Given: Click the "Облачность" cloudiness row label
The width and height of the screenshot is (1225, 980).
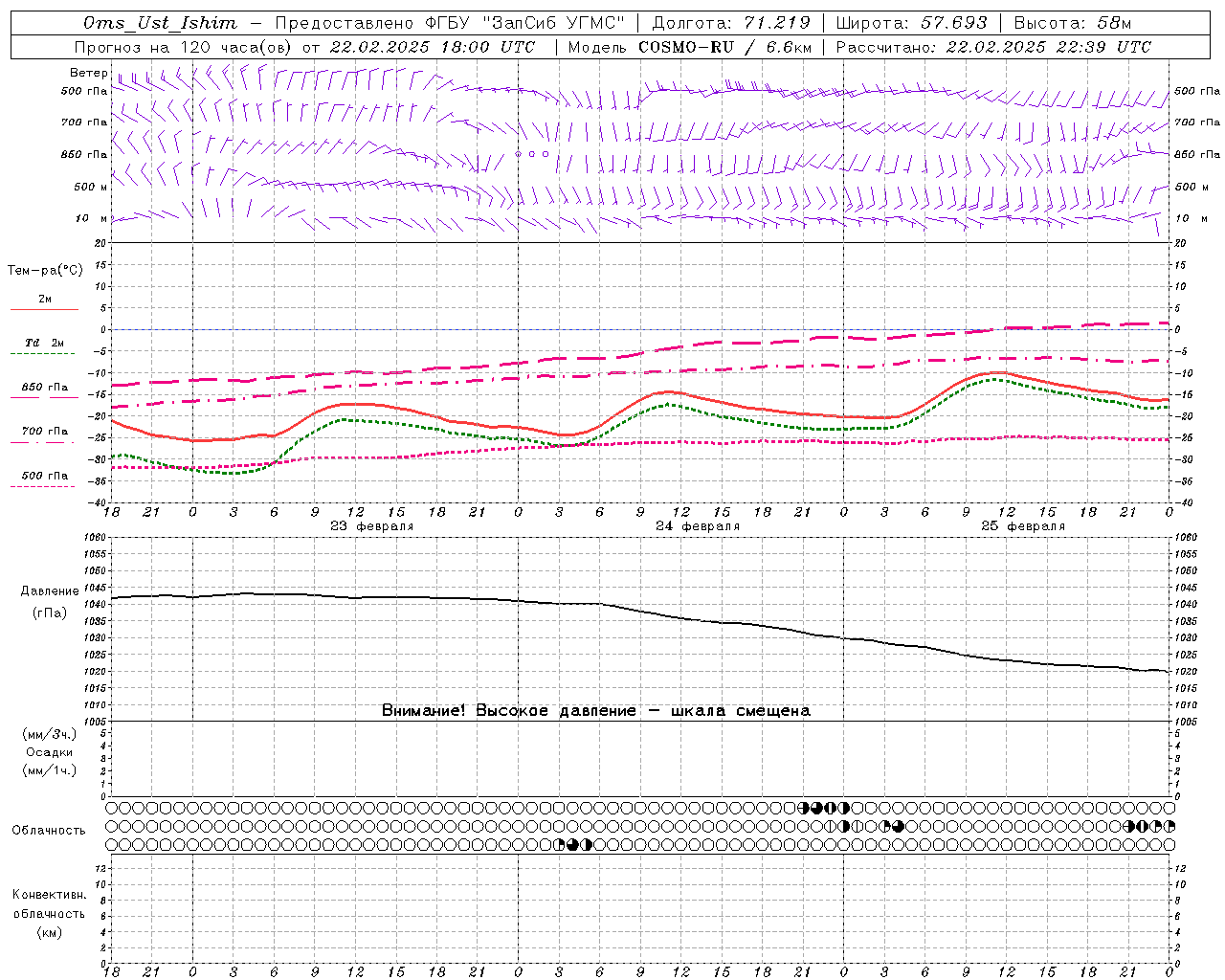Looking at the screenshot, I should (49, 831).
